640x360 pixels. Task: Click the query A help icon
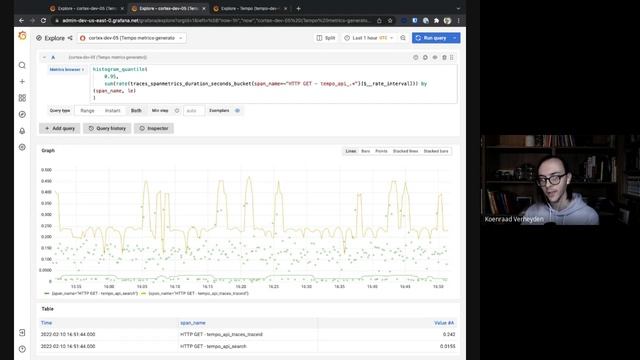(x=416, y=58)
